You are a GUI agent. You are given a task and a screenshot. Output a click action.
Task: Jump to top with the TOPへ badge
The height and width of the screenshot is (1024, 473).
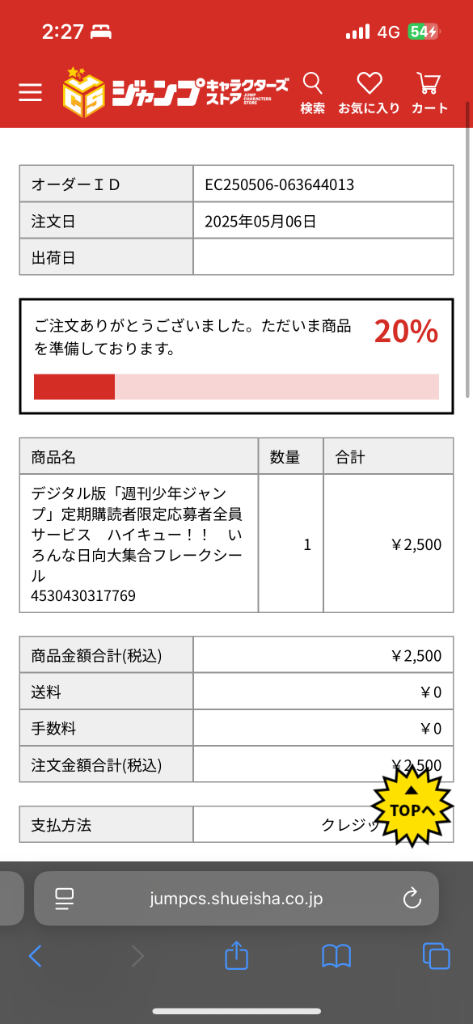[412, 807]
